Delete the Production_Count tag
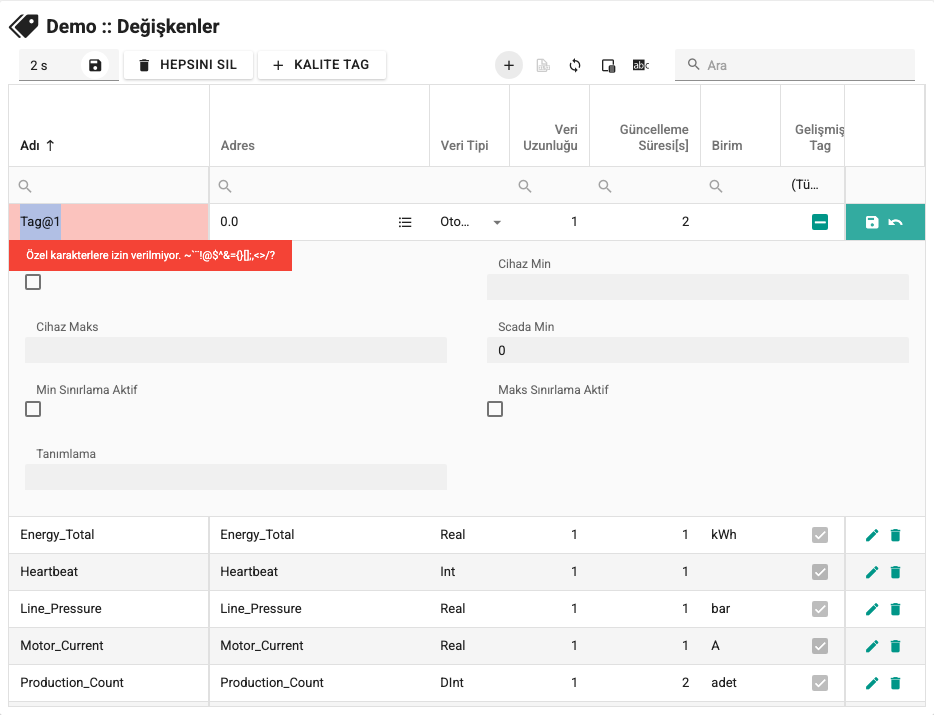Viewport: 934px width, 715px height. [895, 683]
